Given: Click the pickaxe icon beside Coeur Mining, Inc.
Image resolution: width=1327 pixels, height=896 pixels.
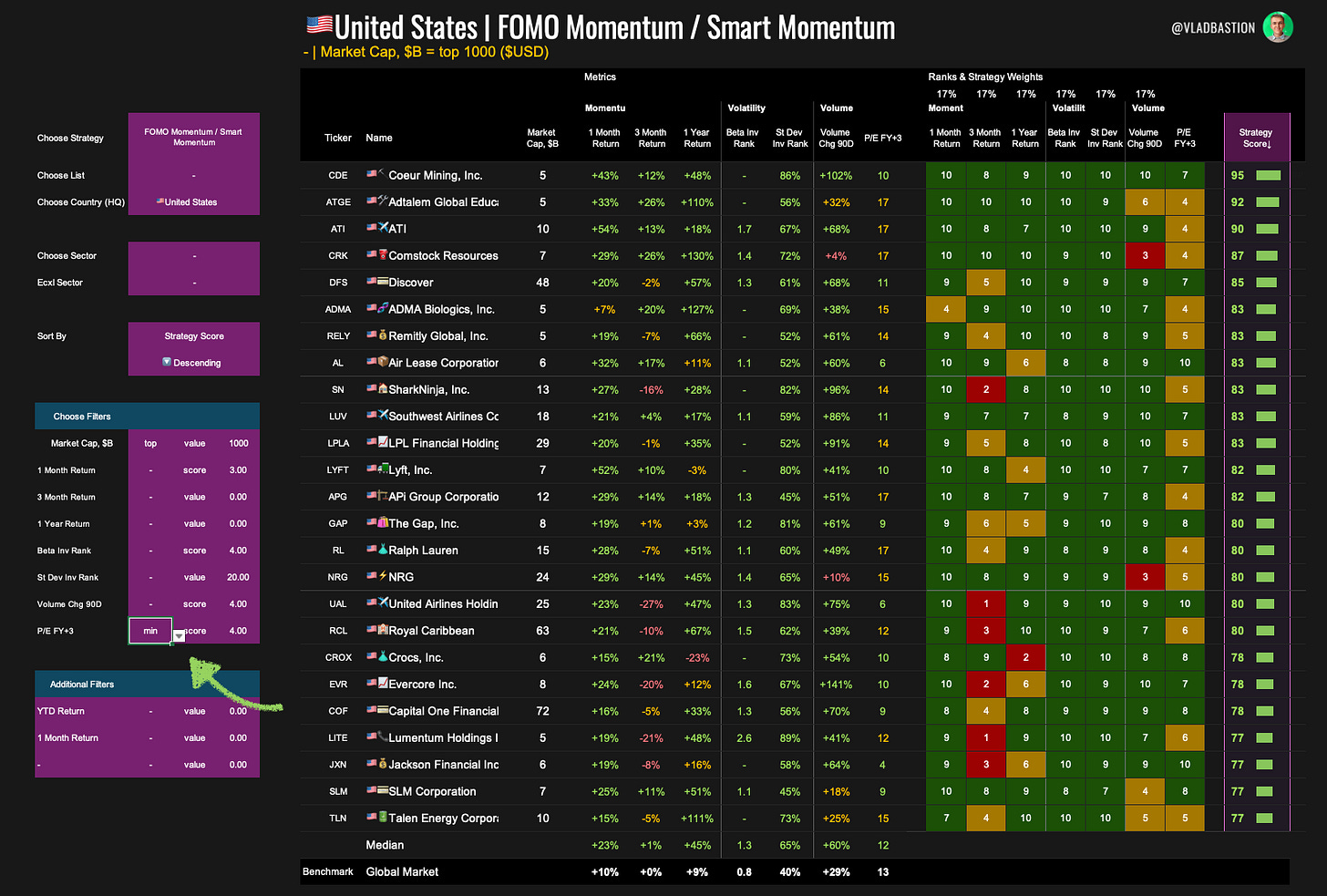Looking at the screenshot, I should (383, 174).
